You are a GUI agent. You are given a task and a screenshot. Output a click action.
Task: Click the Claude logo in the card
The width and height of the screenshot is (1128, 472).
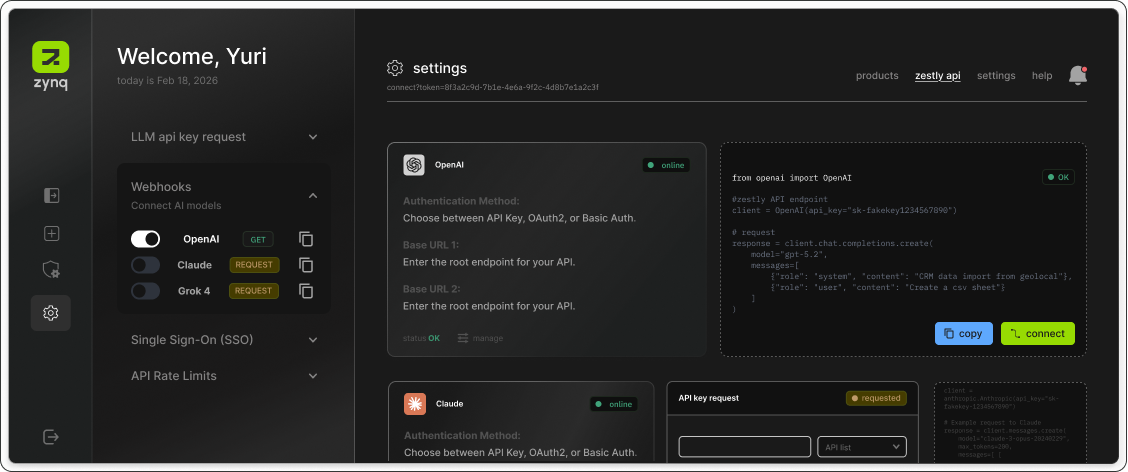pyautogui.click(x=414, y=404)
